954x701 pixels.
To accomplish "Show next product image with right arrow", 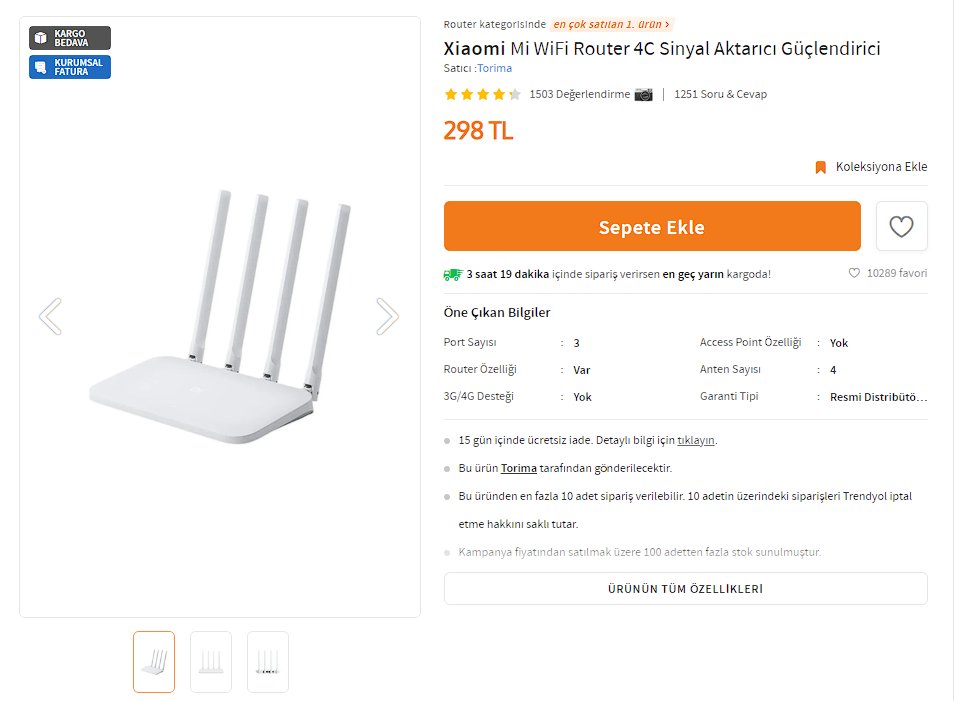I will tap(387, 316).
